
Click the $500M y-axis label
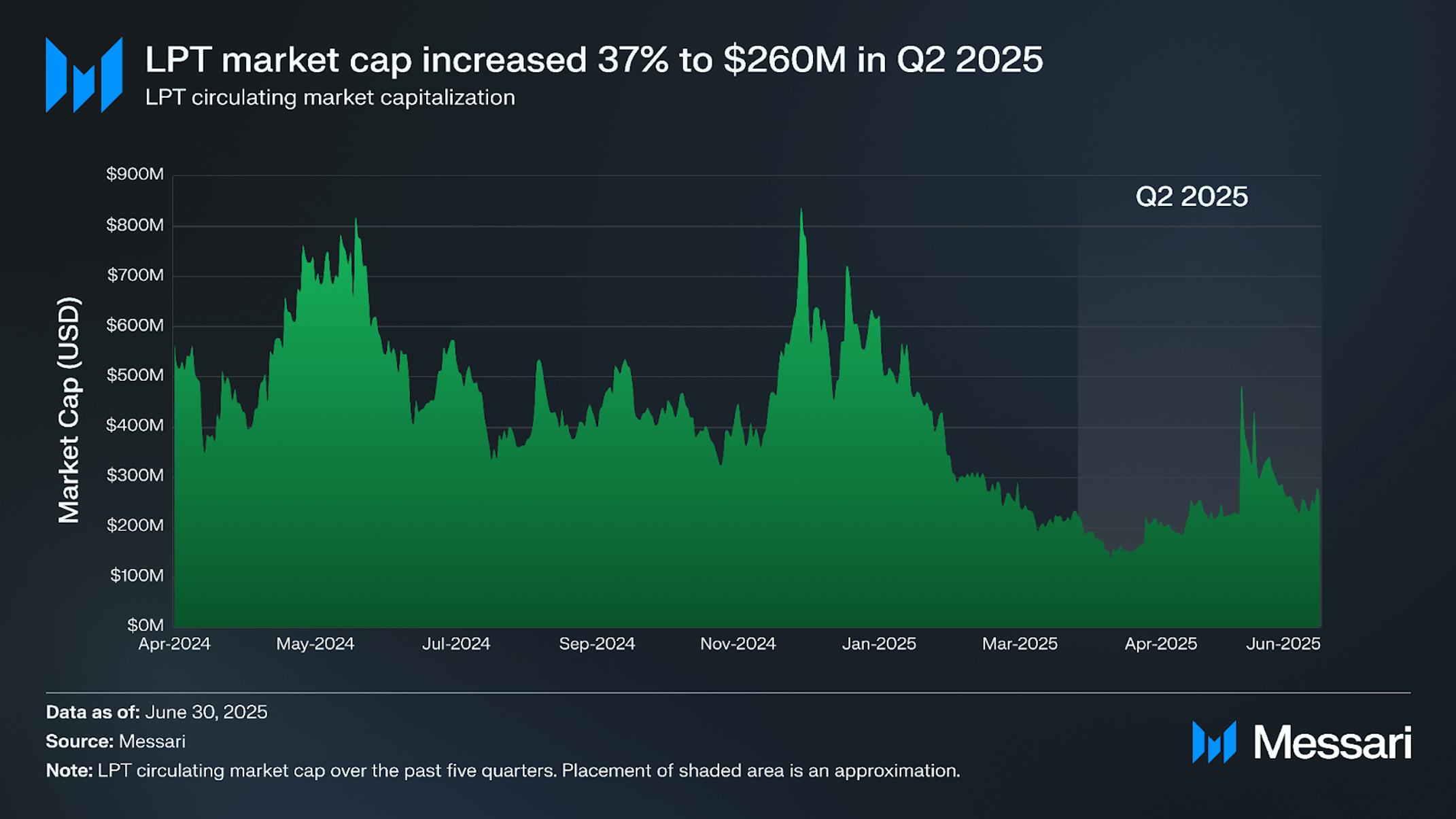[135, 375]
